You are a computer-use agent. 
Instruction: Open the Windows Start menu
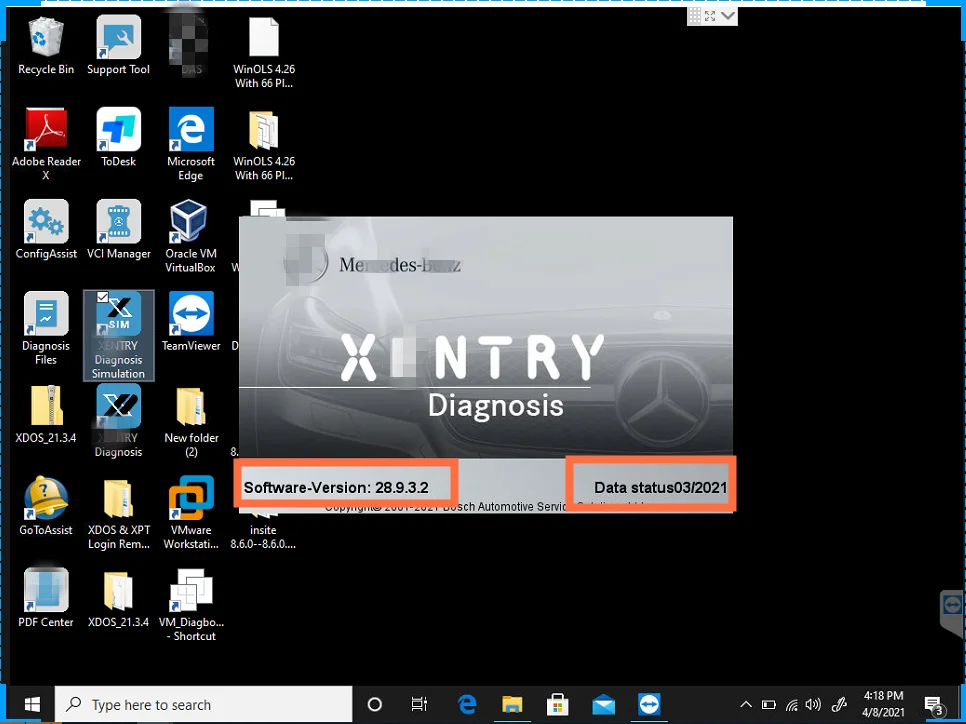click(31, 704)
